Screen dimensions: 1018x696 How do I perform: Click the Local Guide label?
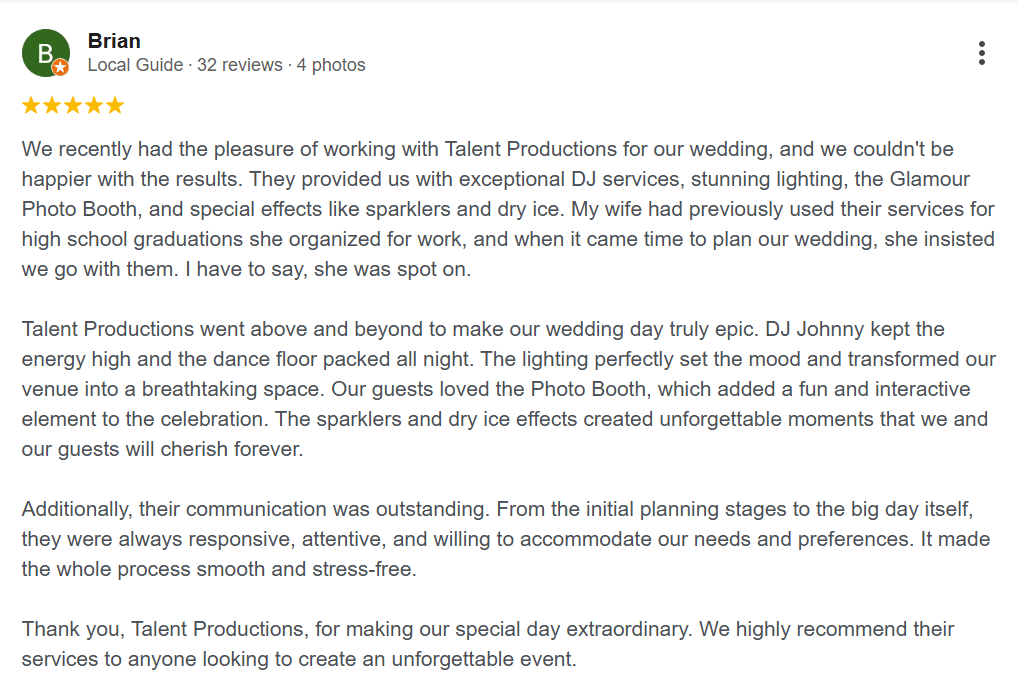tap(135, 65)
